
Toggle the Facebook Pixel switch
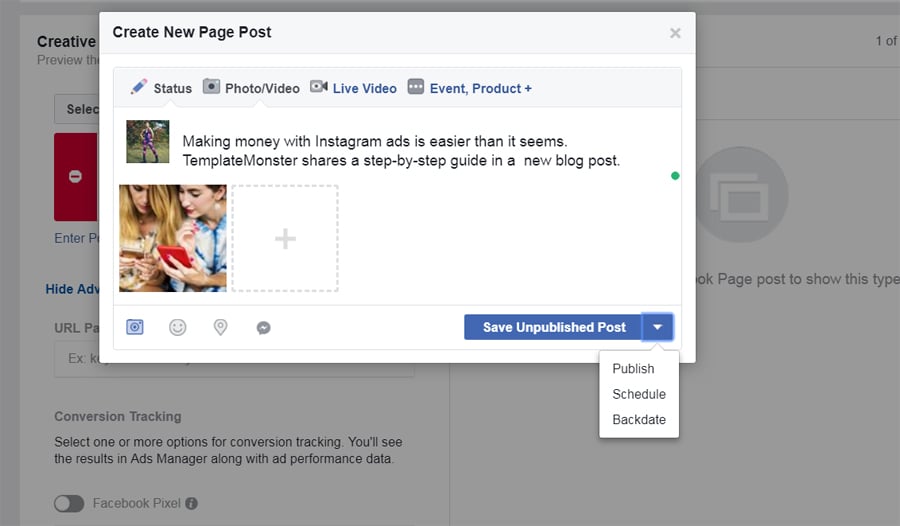(69, 504)
